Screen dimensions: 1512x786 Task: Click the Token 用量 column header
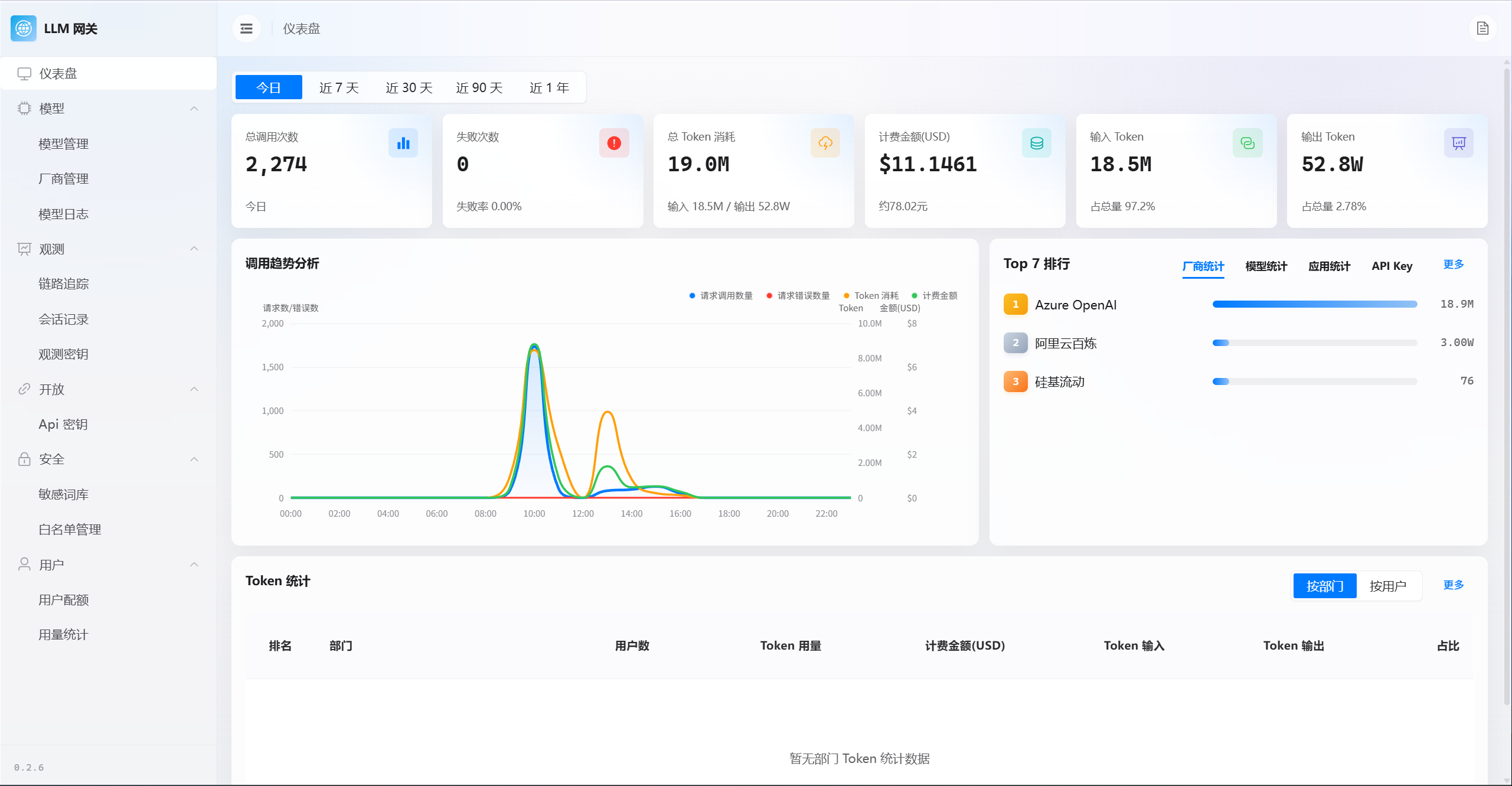tap(791, 645)
